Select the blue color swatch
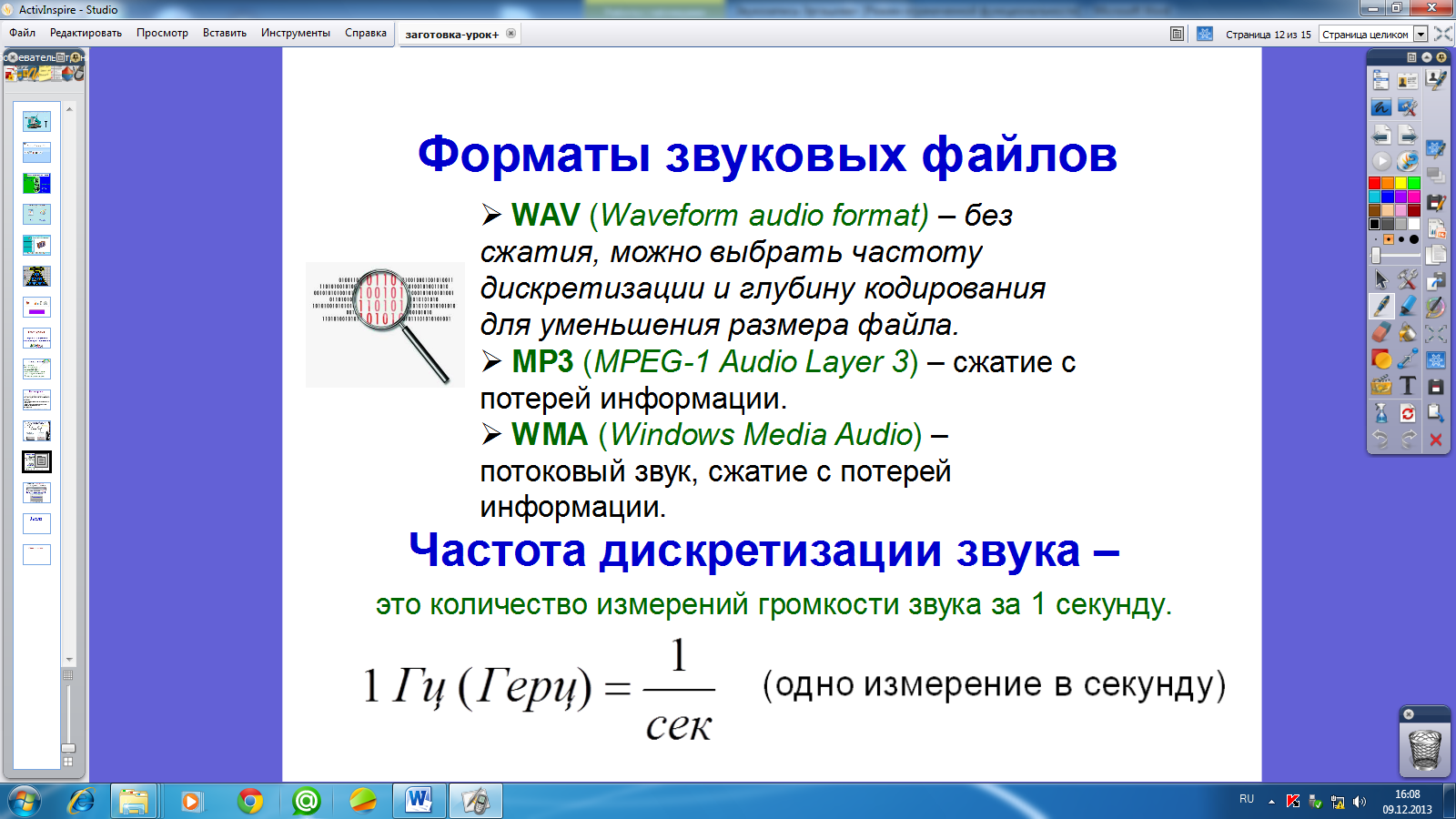This screenshot has height=819, width=1456. coord(1388,197)
